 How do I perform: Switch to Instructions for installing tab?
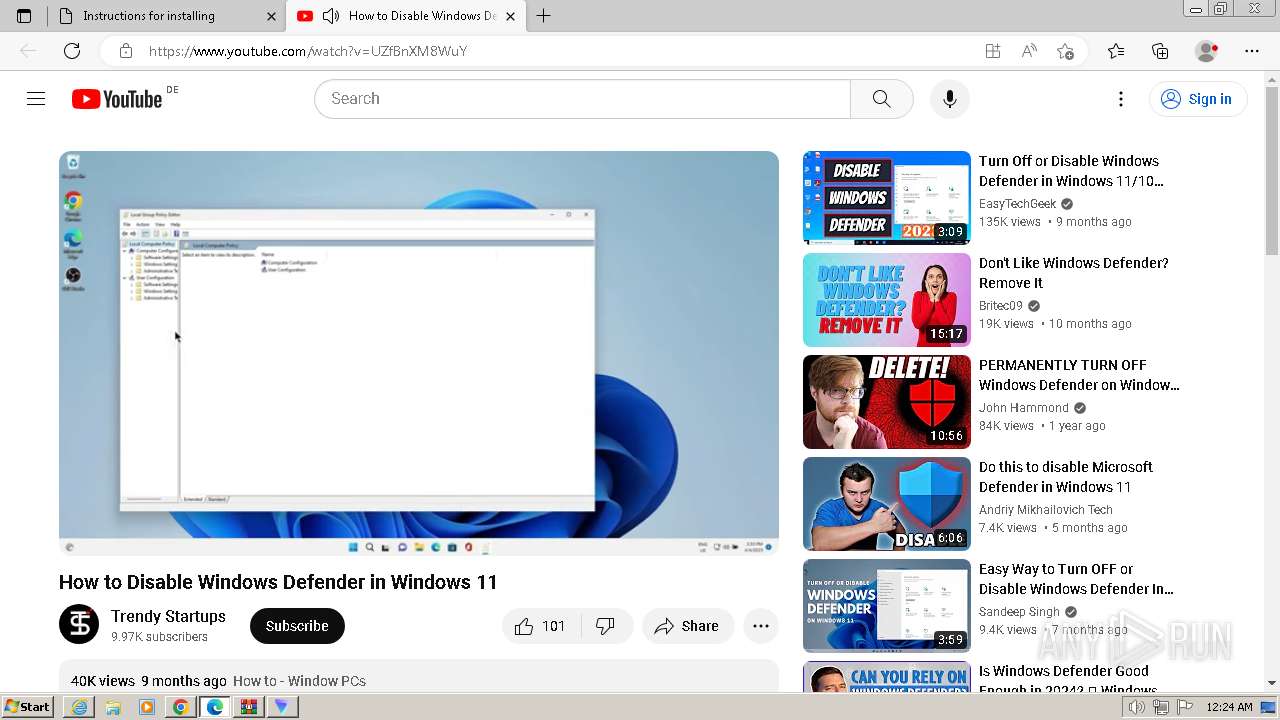pos(167,16)
